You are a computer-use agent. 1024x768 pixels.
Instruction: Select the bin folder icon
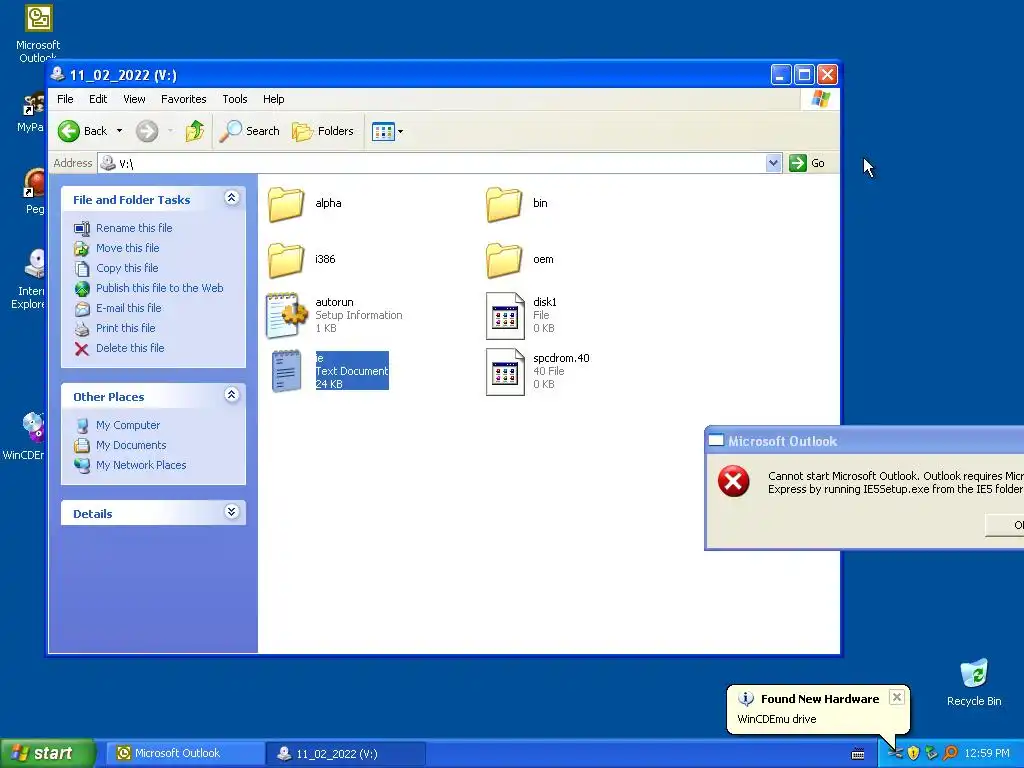(x=504, y=204)
